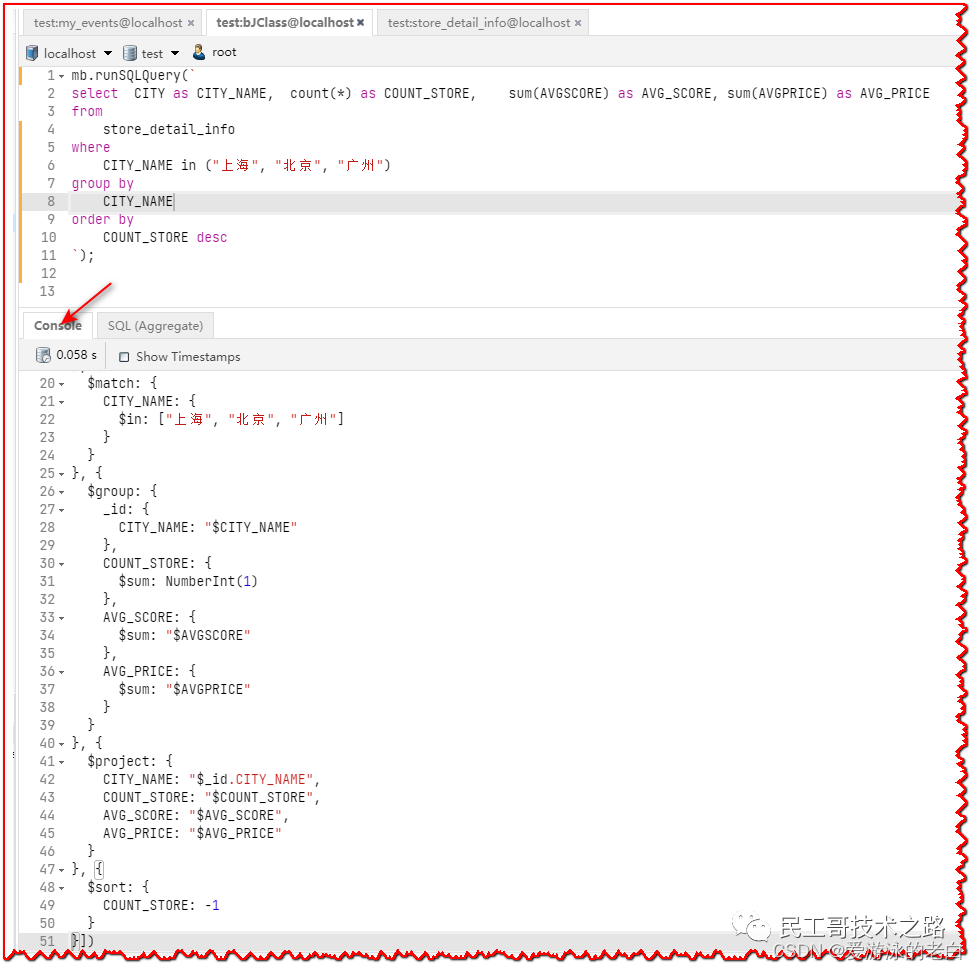Collapse the fold arrow at line 25
977x970 pixels.
pos(61,475)
